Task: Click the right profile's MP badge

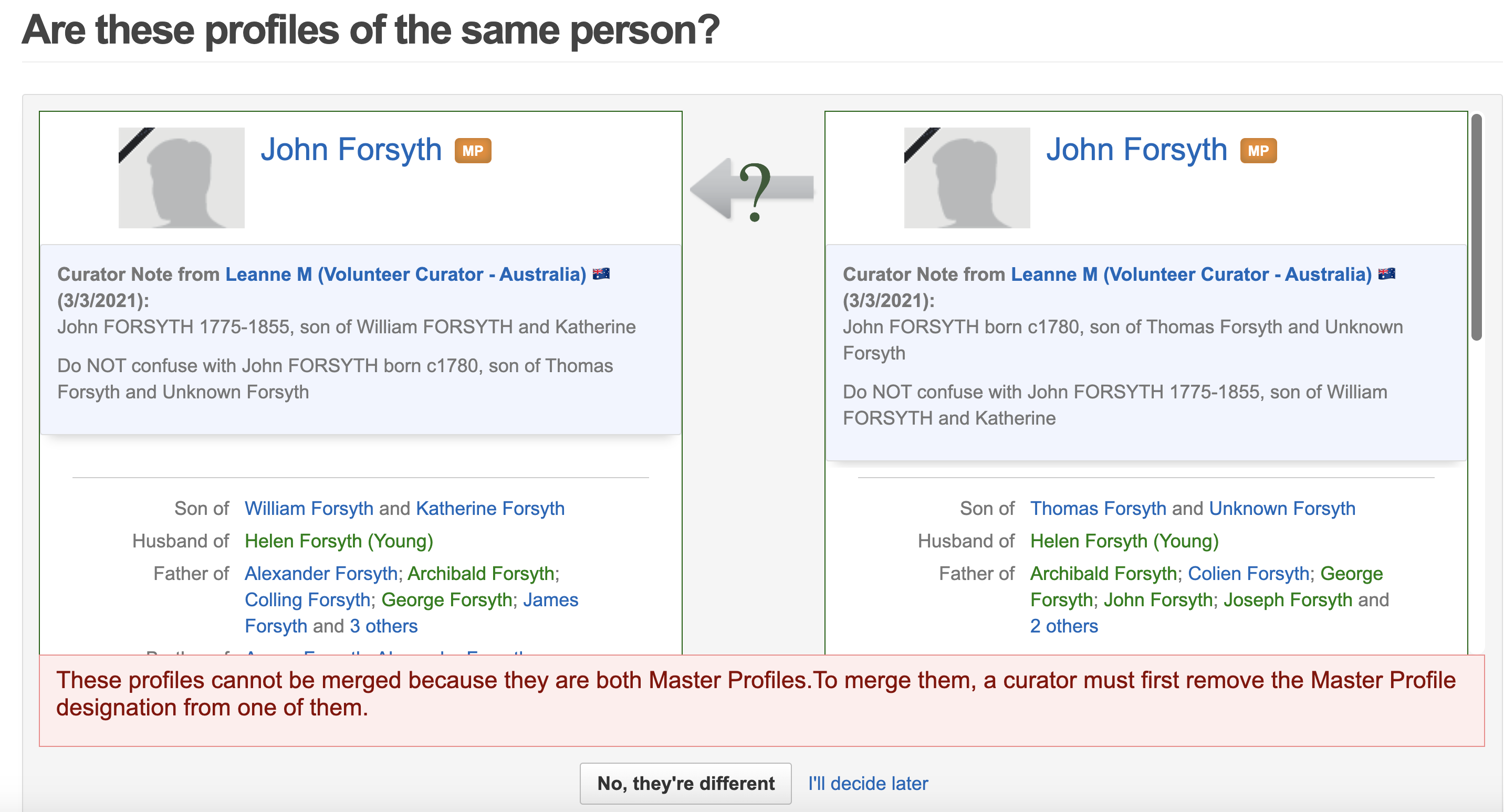Action: pos(1258,151)
